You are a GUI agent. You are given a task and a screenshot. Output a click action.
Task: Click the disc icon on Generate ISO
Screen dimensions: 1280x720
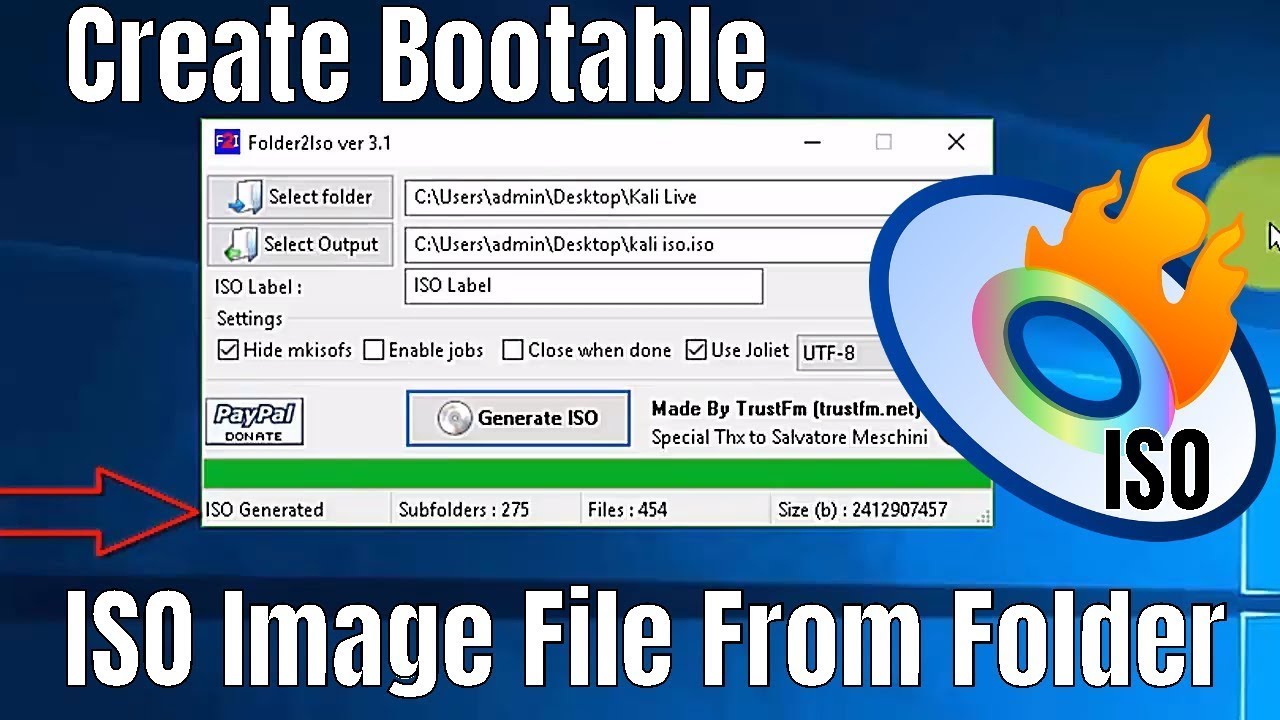click(455, 418)
